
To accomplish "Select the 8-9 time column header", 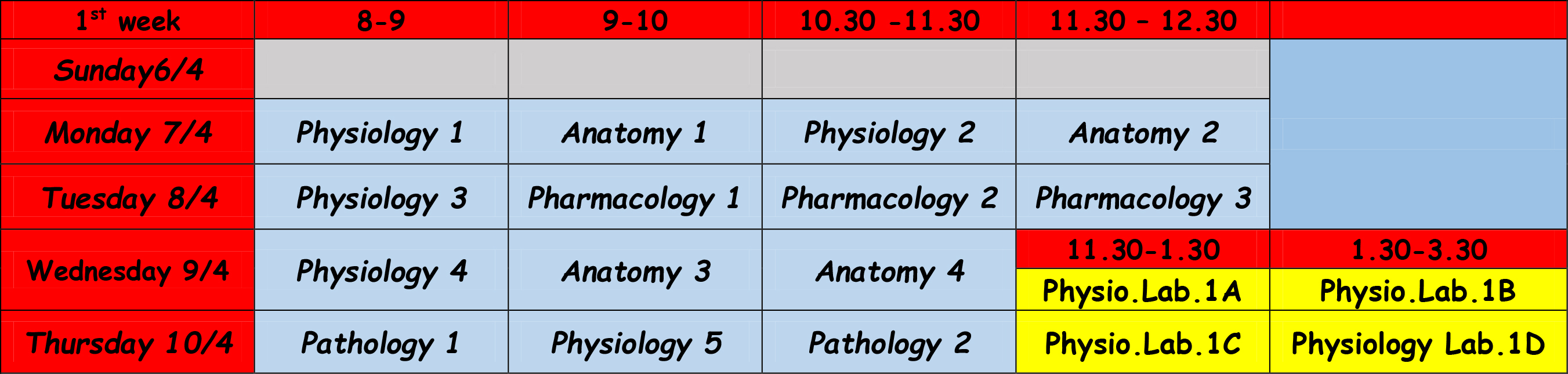I will [x=381, y=20].
